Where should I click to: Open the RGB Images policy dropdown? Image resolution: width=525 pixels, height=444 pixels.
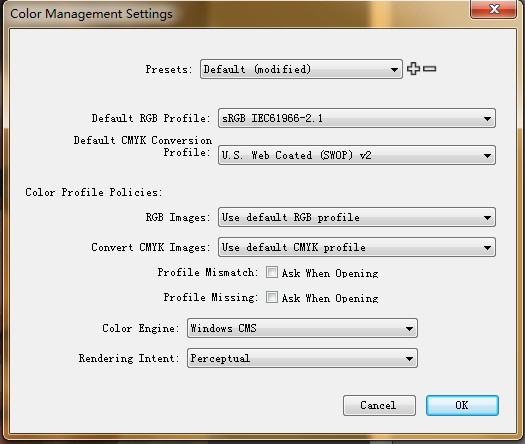(357, 217)
